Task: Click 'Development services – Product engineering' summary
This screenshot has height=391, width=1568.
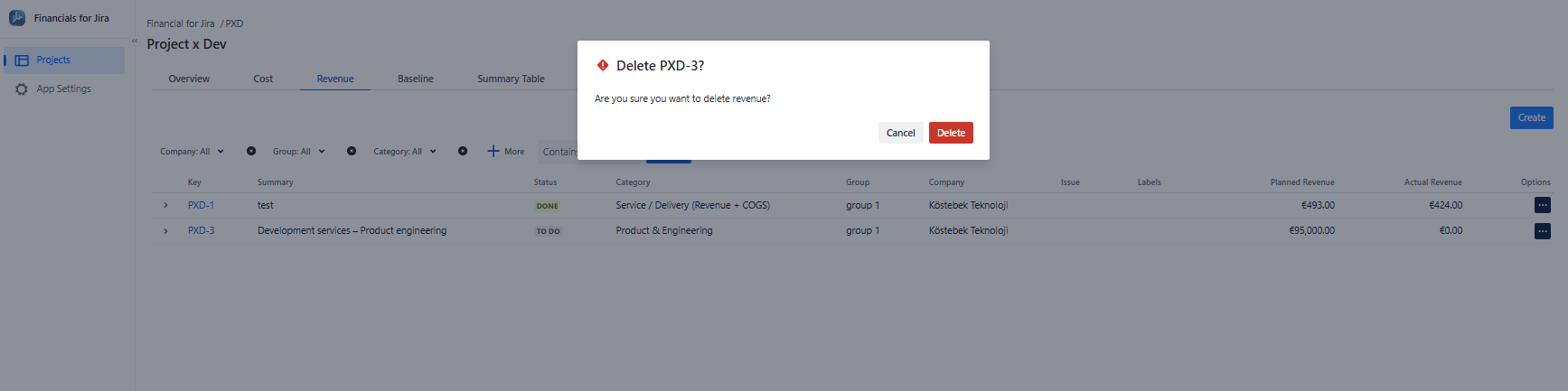Action: pos(352,230)
